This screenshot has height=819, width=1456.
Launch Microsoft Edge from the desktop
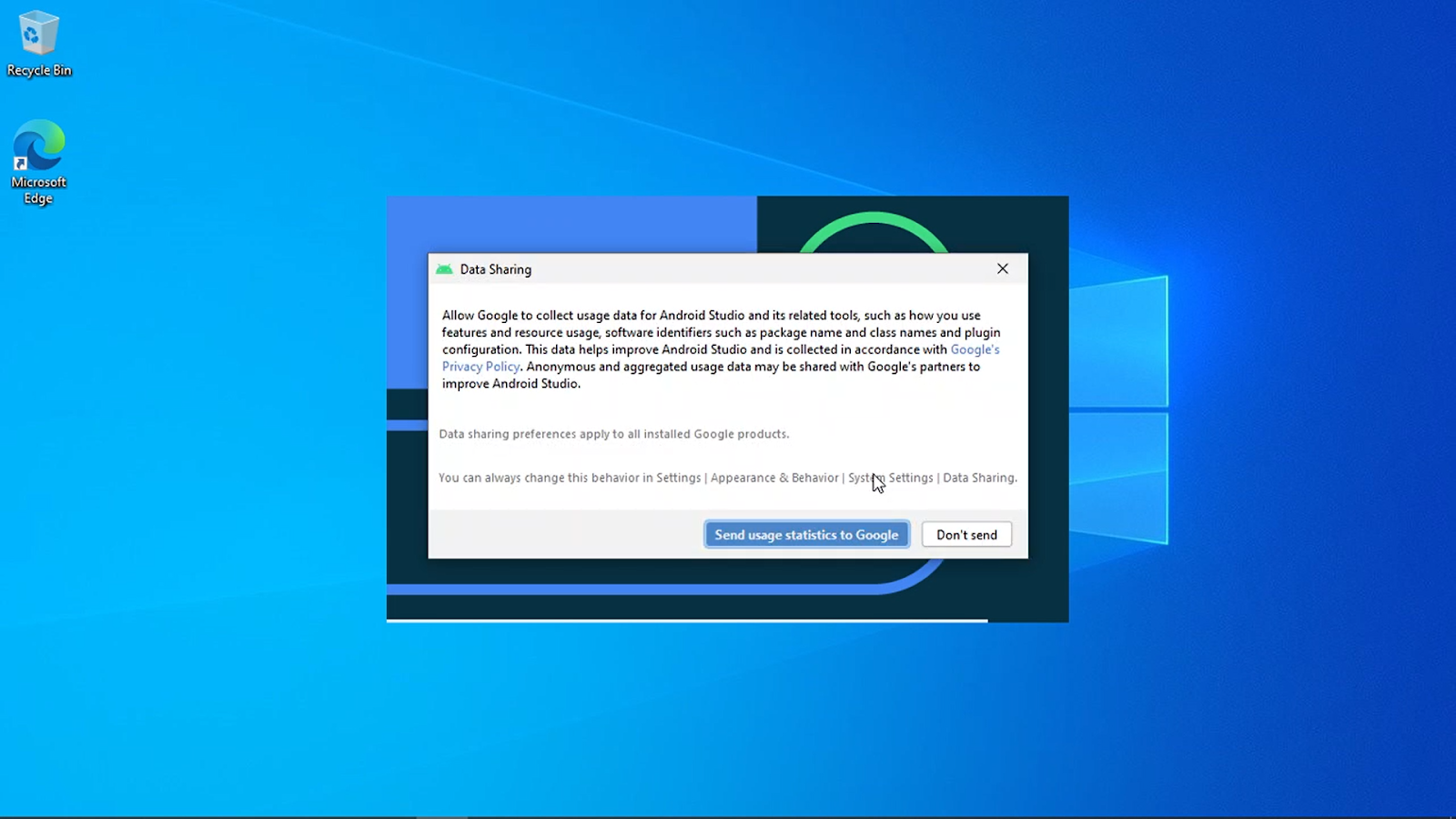[38, 162]
